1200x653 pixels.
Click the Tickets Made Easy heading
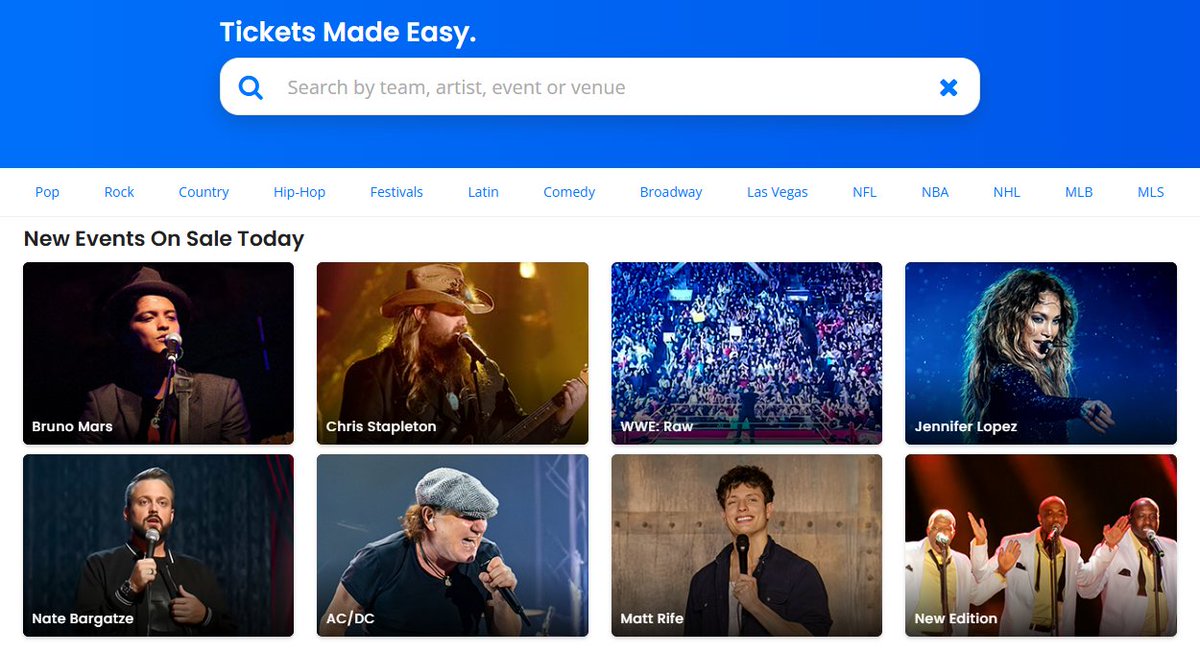(x=348, y=32)
